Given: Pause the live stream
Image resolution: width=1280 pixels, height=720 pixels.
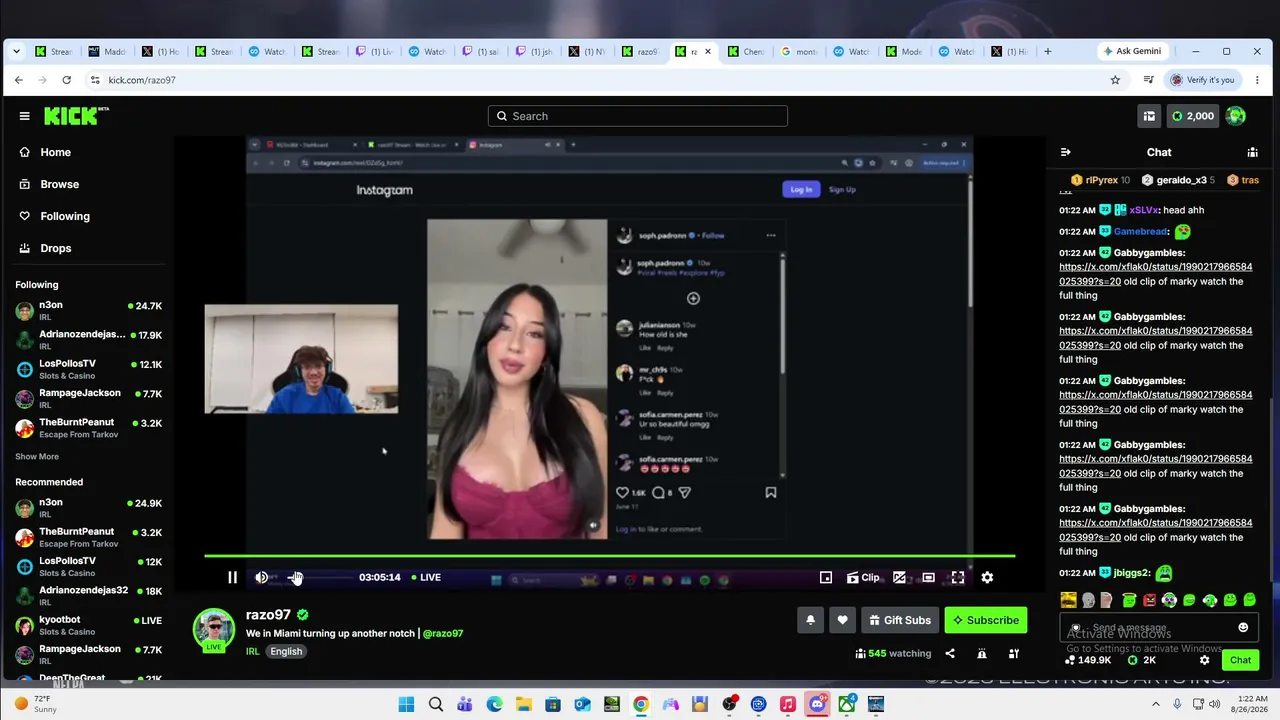Looking at the screenshot, I should 232,577.
